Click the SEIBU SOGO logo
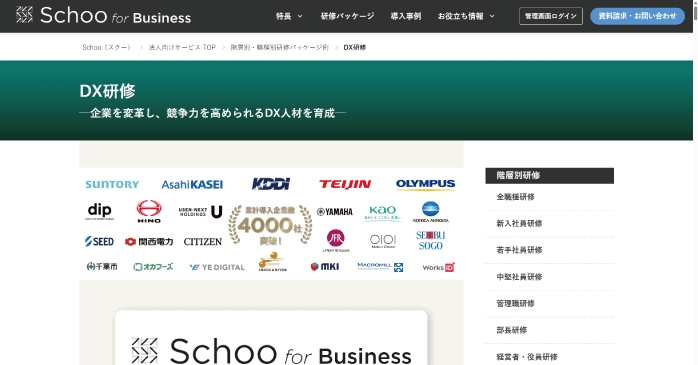The height and width of the screenshot is (365, 698). pos(430,240)
